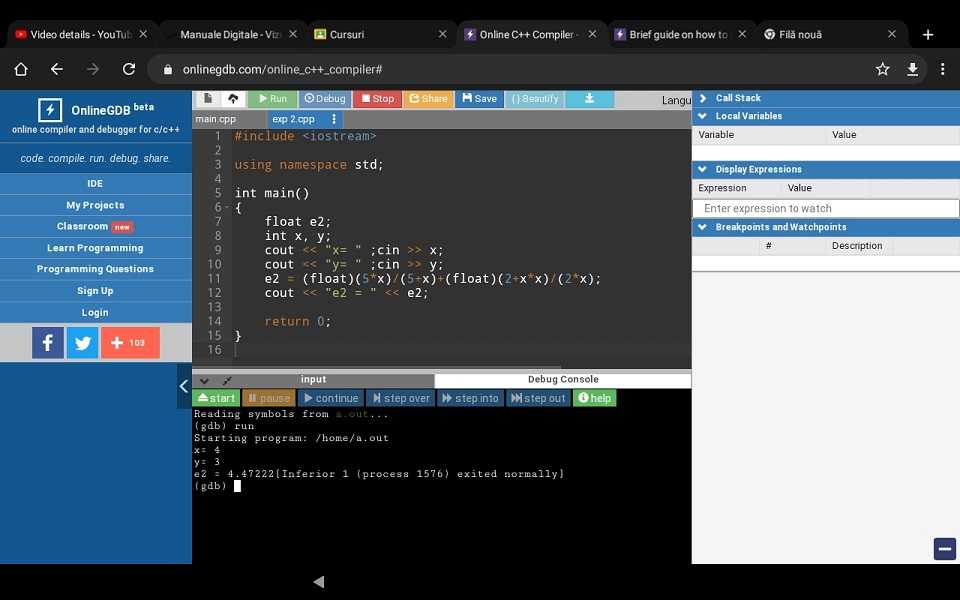Click the browser reload icon
Screen dimensions: 960x600
click(128, 69)
